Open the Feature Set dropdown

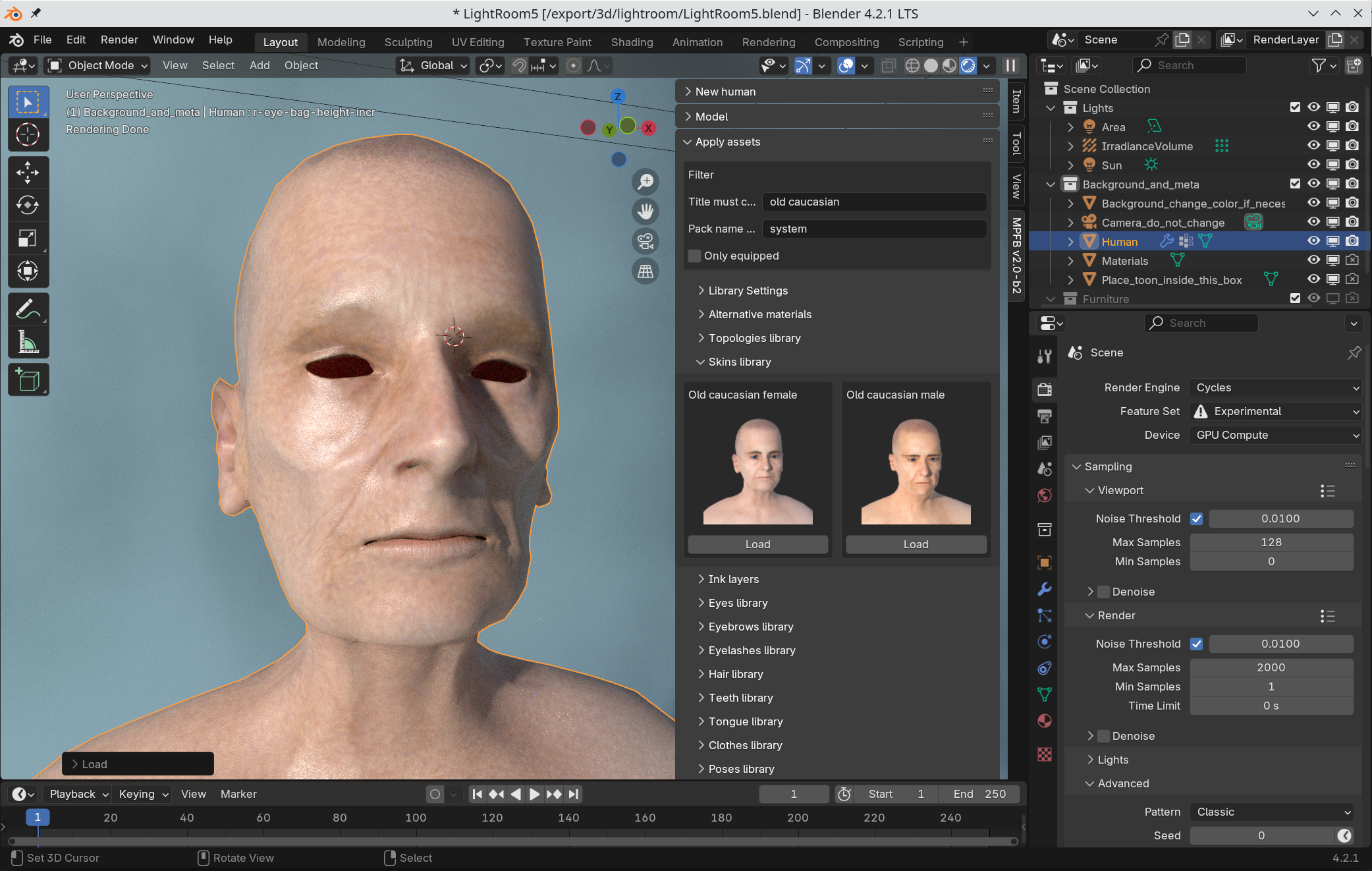point(1275,411)
